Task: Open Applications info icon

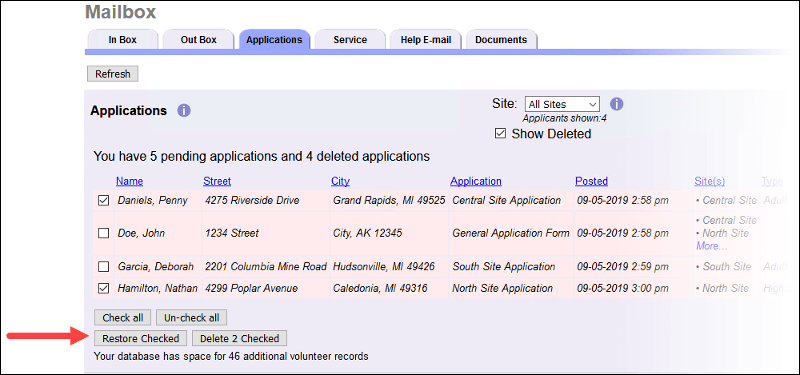Action: [x=184, y=110]
